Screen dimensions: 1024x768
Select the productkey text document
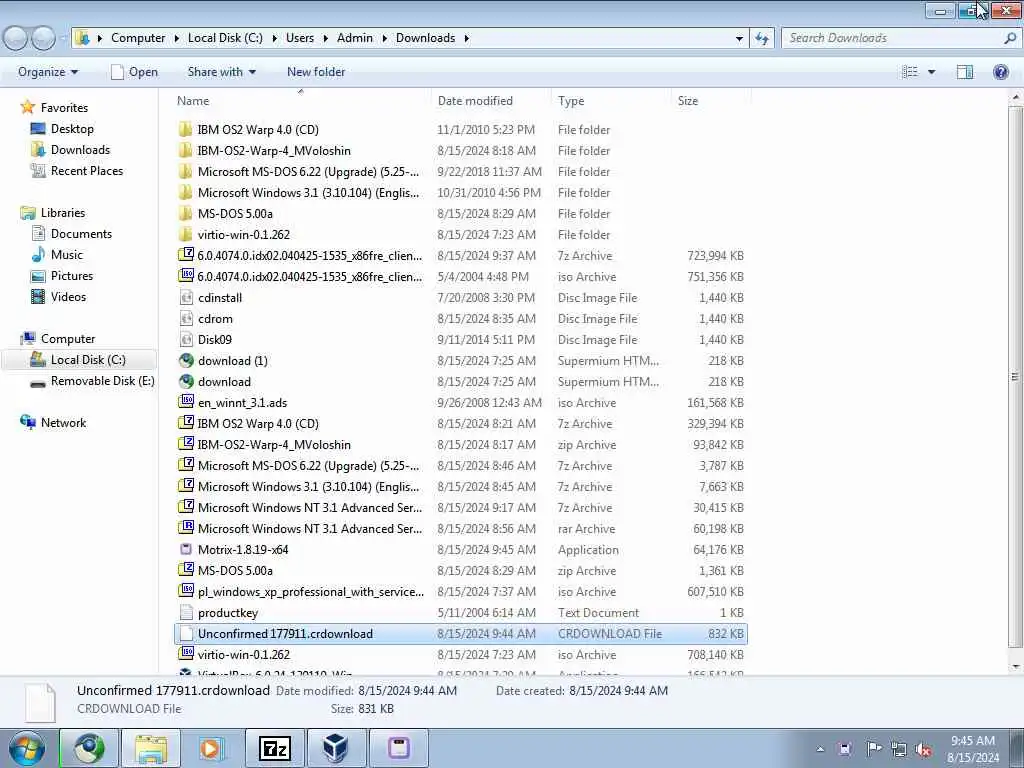[x=460, y=613]
